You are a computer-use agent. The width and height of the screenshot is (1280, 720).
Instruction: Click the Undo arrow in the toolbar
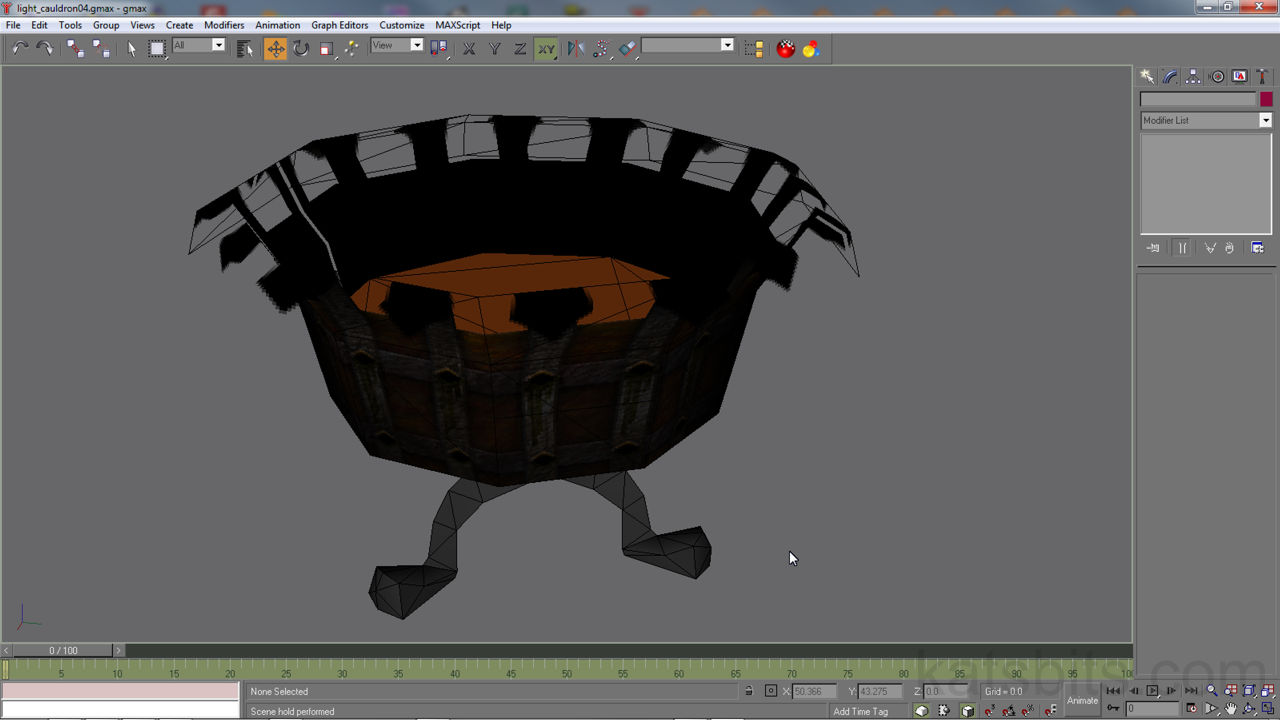(20, 48)
